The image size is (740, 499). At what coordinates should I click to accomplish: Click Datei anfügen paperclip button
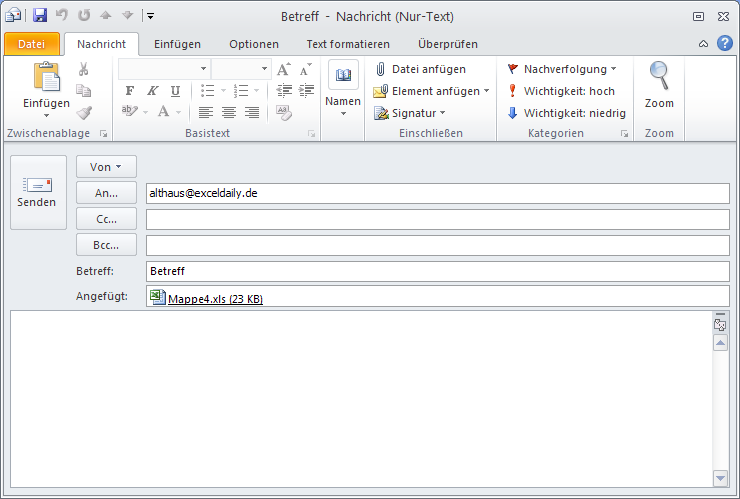[420, 69]
